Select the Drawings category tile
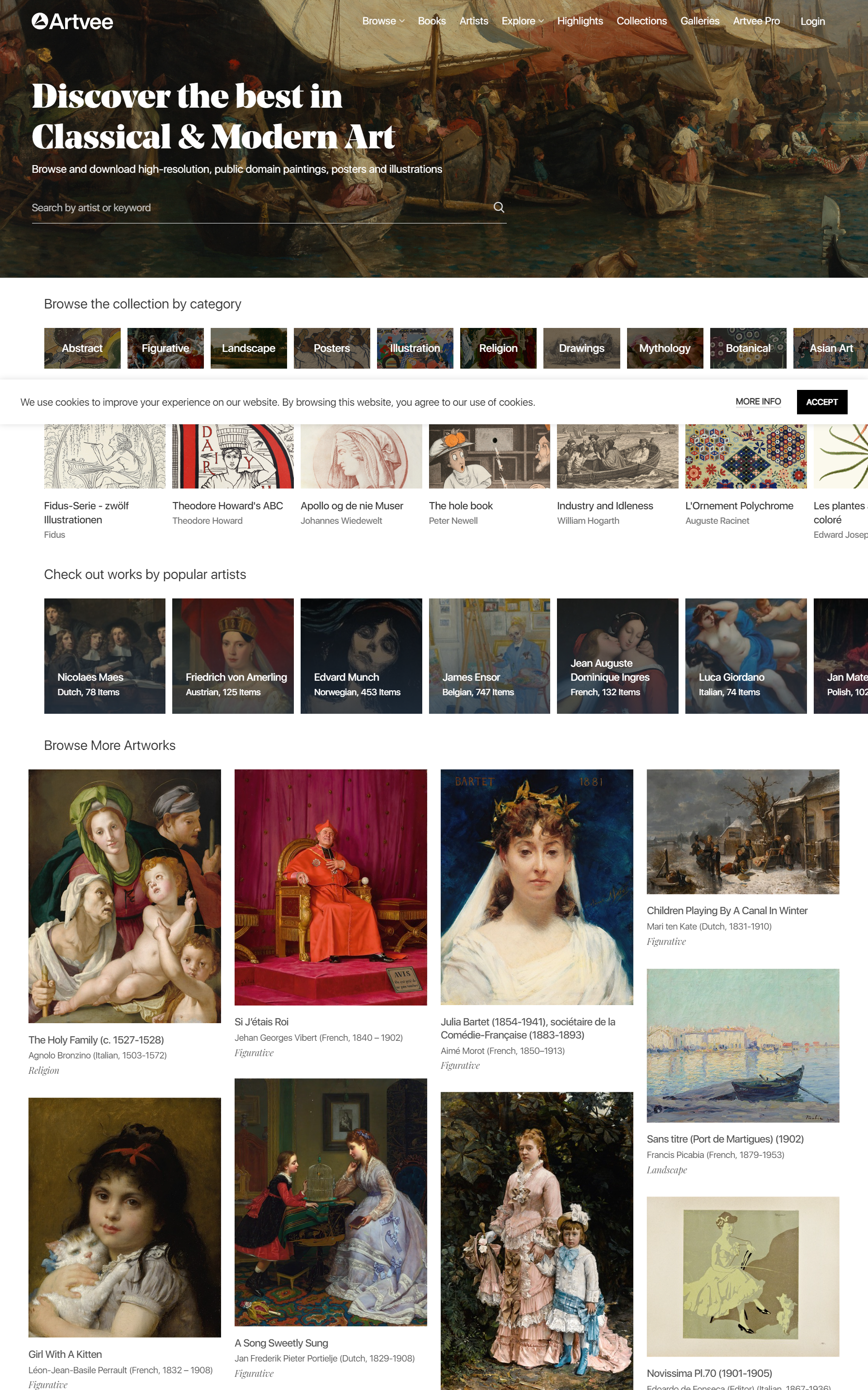Screen dimensions: 868x1390 click(x=581, y=348)
